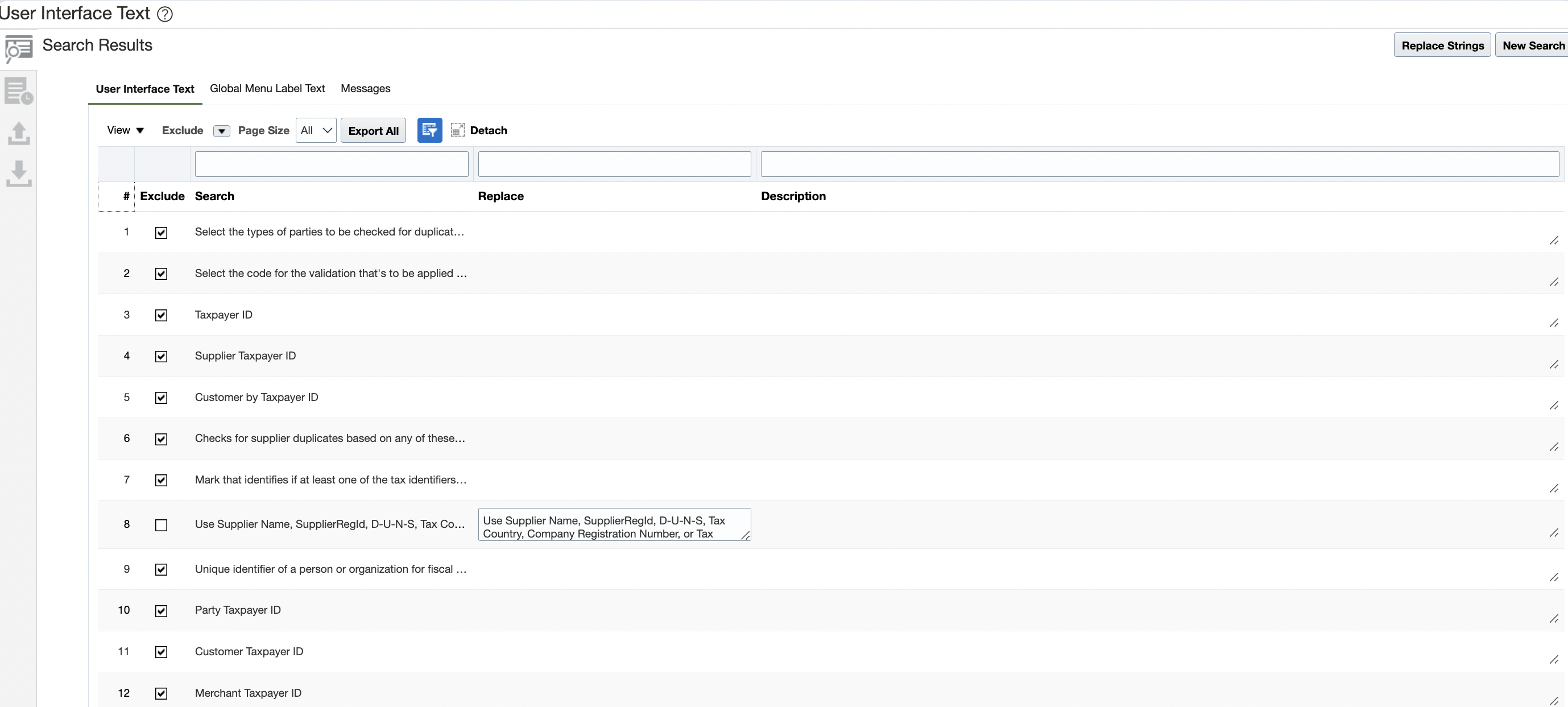
Task: Click the Replace filter input above the table
Action: point(614,163)
